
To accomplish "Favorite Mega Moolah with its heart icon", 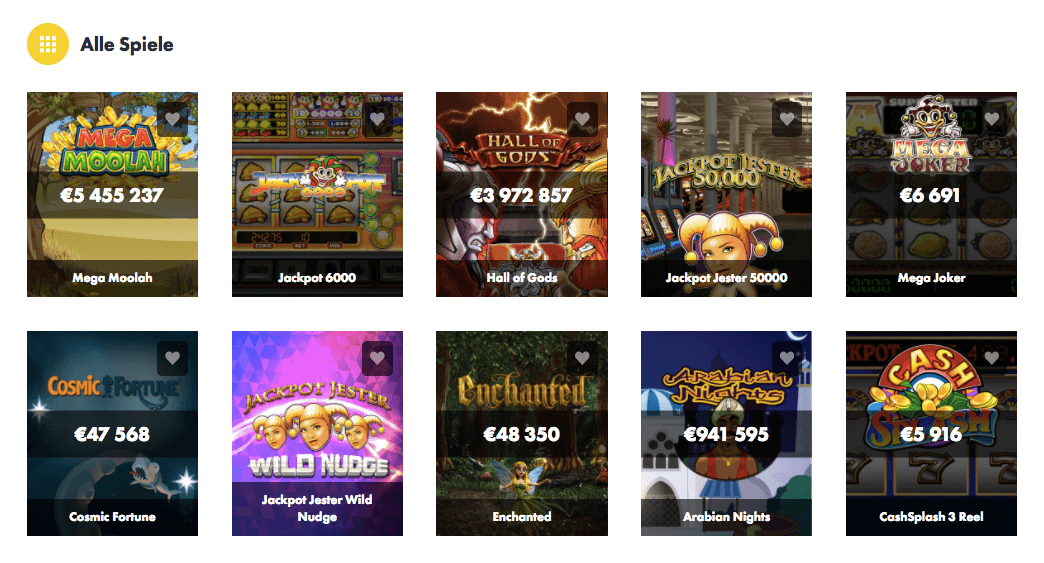I will pos(173,119).
